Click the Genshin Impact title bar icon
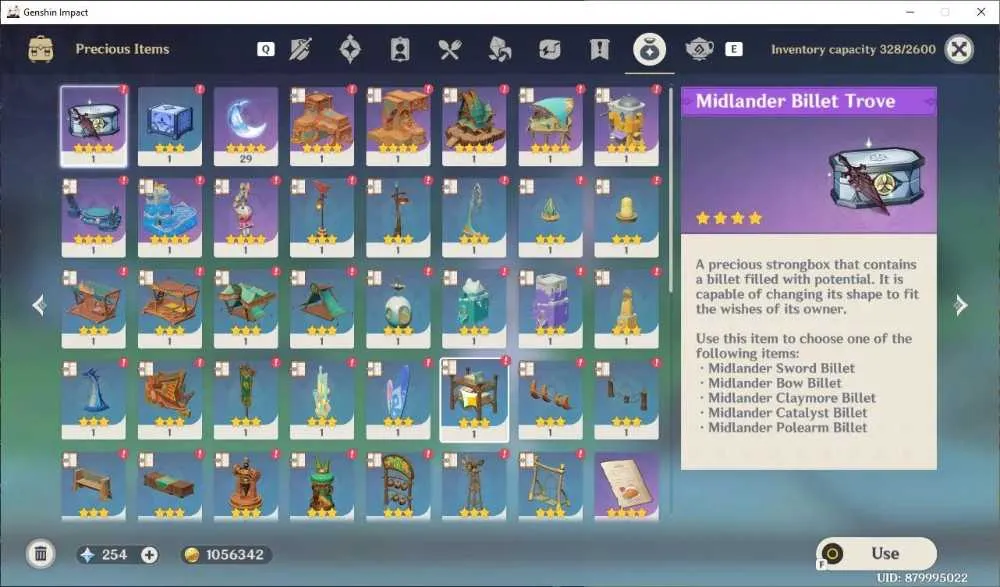 [13, 11]
